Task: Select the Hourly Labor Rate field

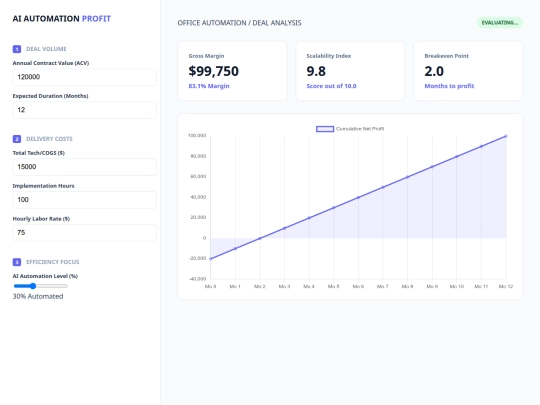Action: coord(84,233)
